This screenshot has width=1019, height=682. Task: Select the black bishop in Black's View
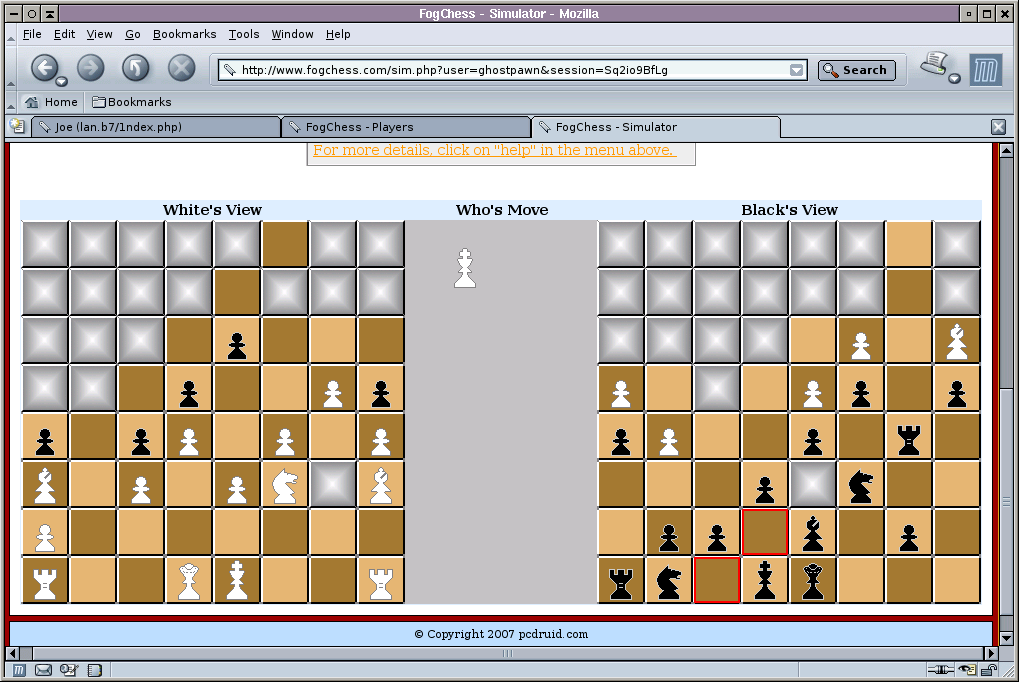[x=813, y=533]
